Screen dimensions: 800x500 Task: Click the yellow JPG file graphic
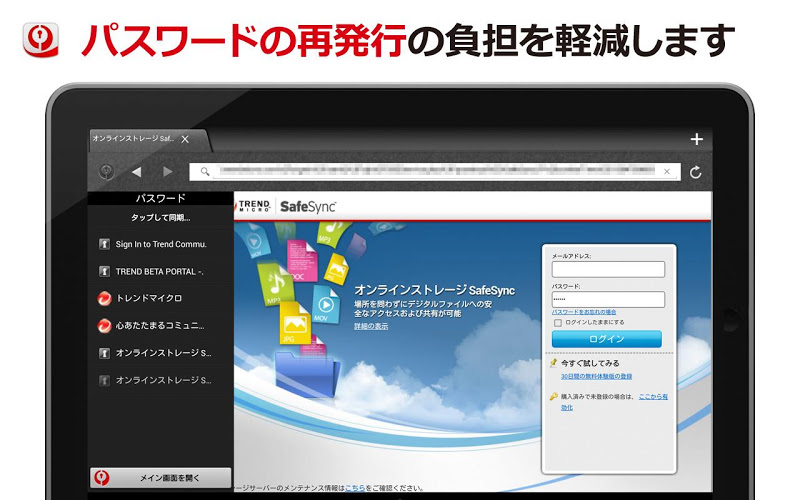point(294,323)
